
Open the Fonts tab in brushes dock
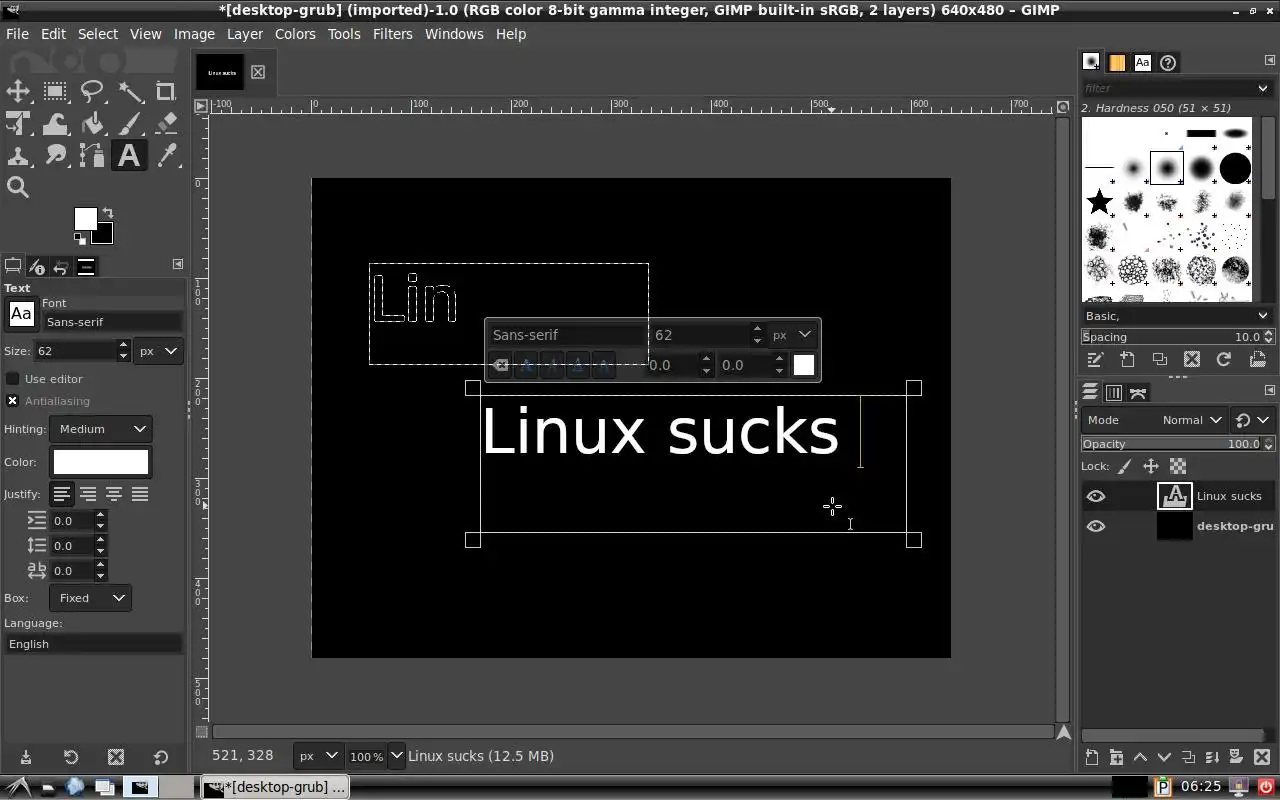[1143, 62]
